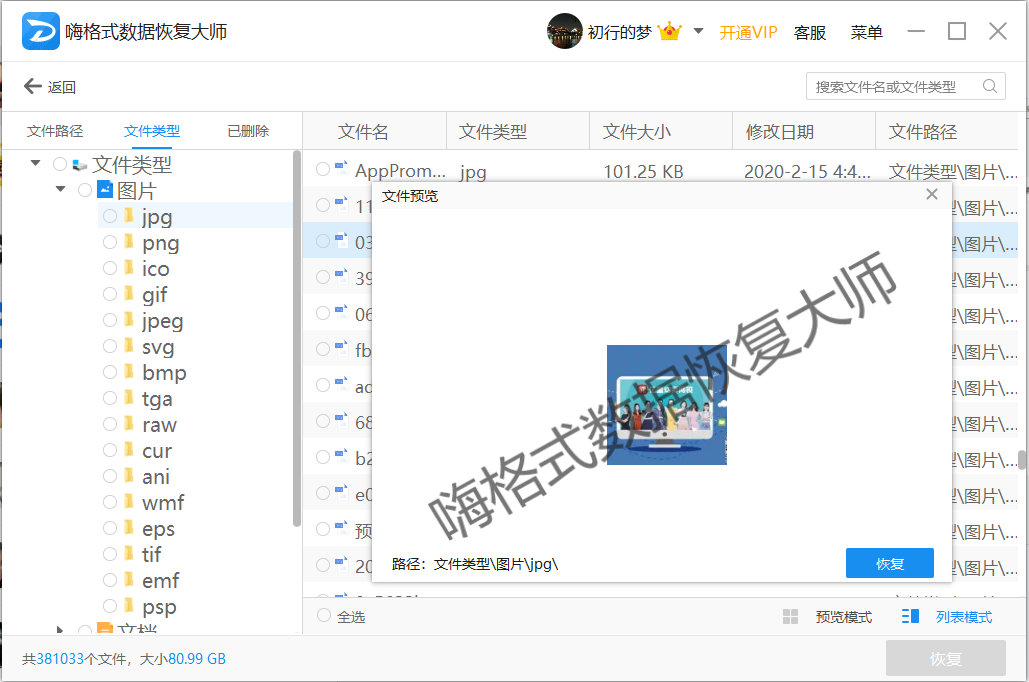Screen dimensions: 1029x682
Task: Click 恢复 button in preview dialog
Action: pyautogui.click(x=889, y=563)
